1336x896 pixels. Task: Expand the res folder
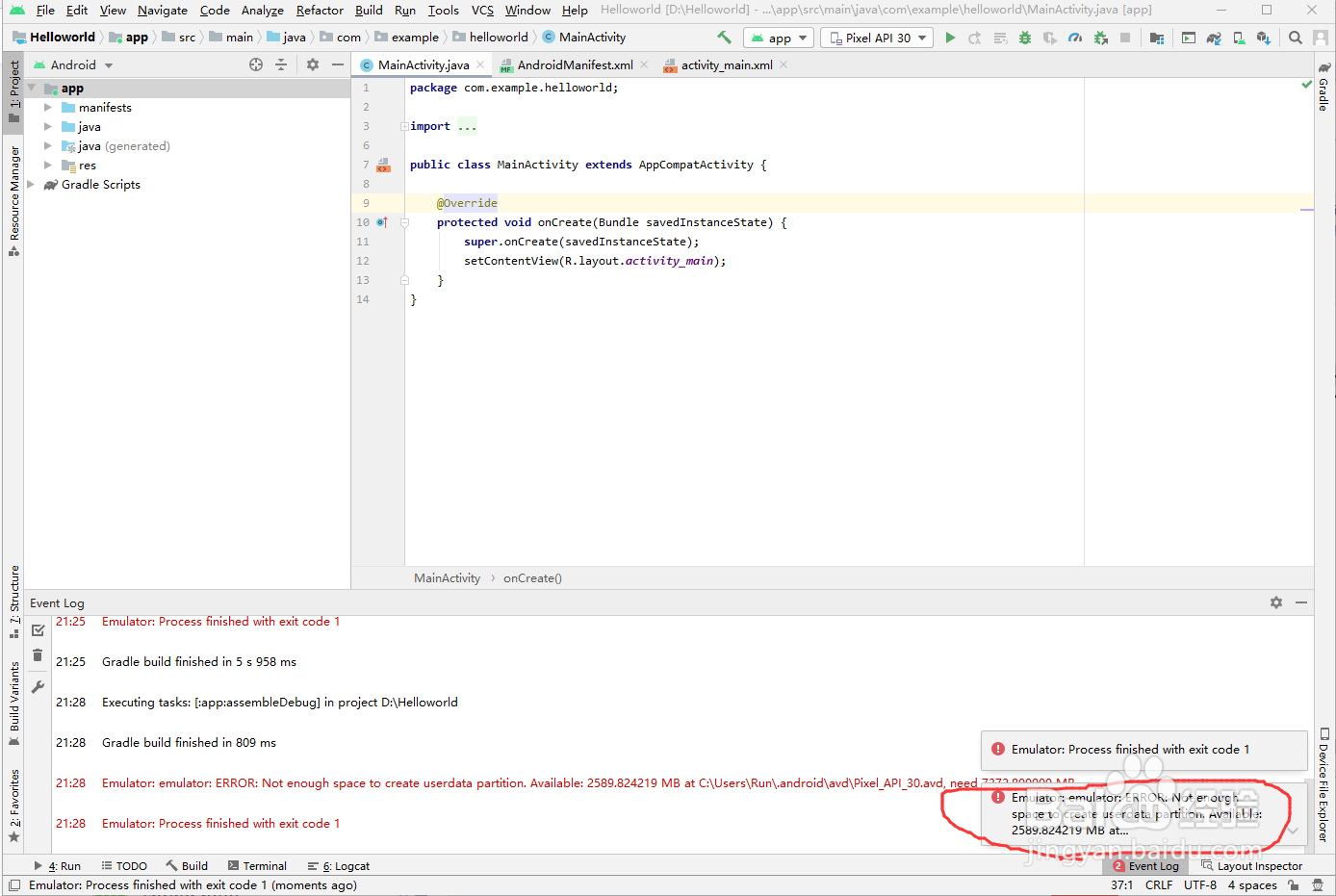tap(47, 166)
